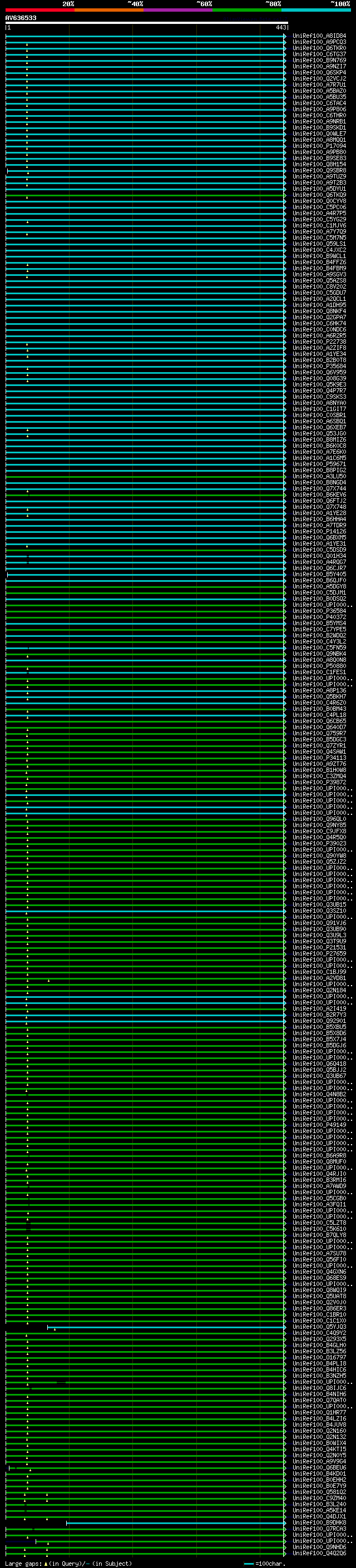Click the orange ~40% legend color segment
Image resolution: width=356 pixels, height=1568 pixels.
109,10
